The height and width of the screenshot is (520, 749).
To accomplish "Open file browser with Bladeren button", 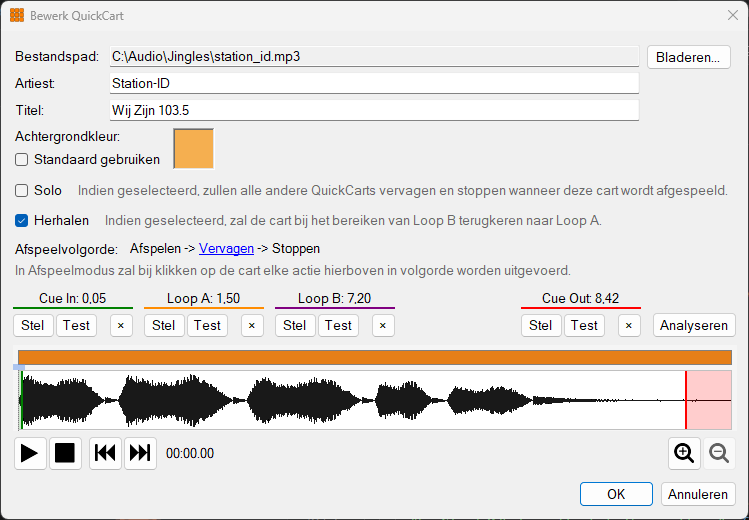I will click(x=689, y=57).
